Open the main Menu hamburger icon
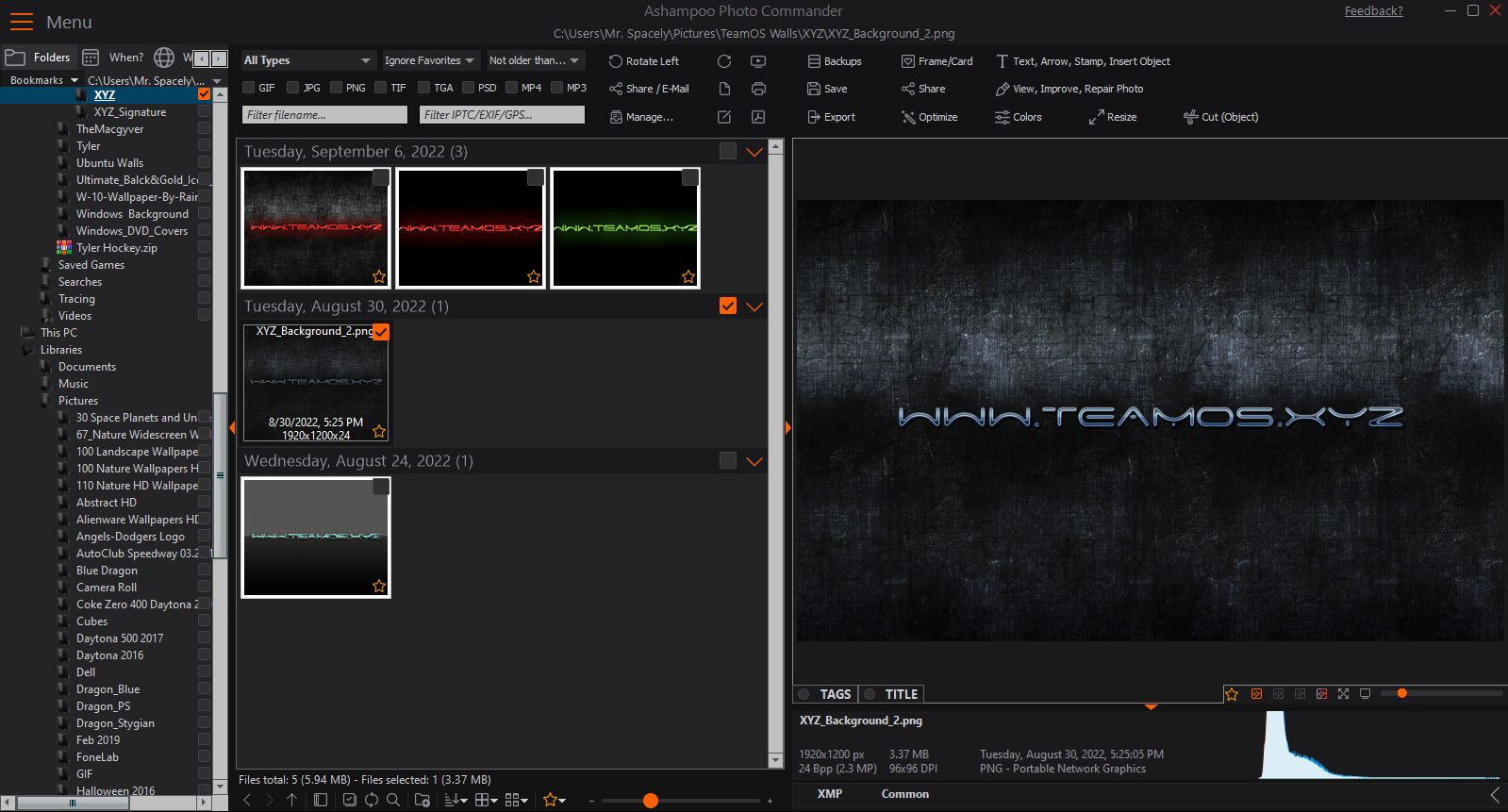Viewport: 1508px width, 812px height. [x=21, y=22]
